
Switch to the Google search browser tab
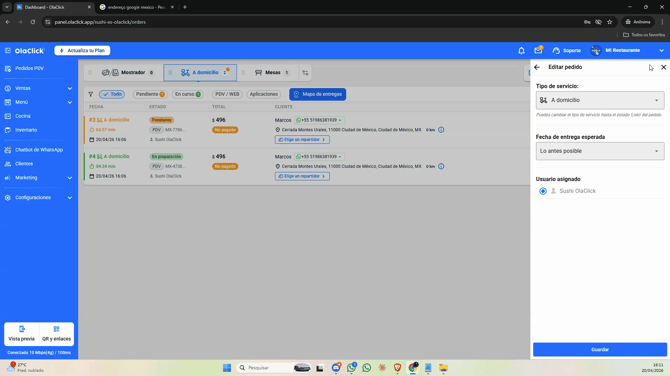[136, 7]
